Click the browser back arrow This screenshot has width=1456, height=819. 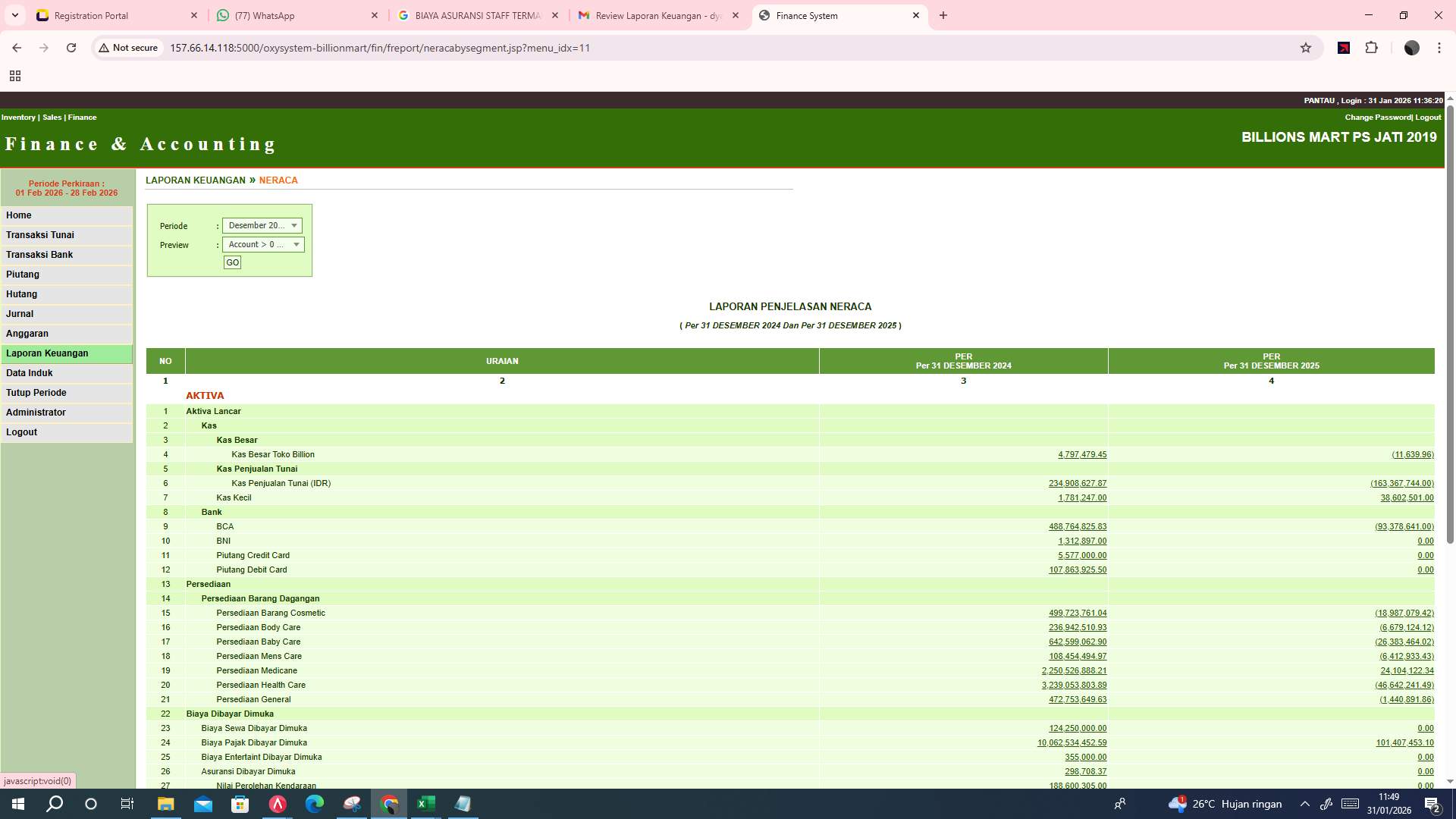point(17,47)
